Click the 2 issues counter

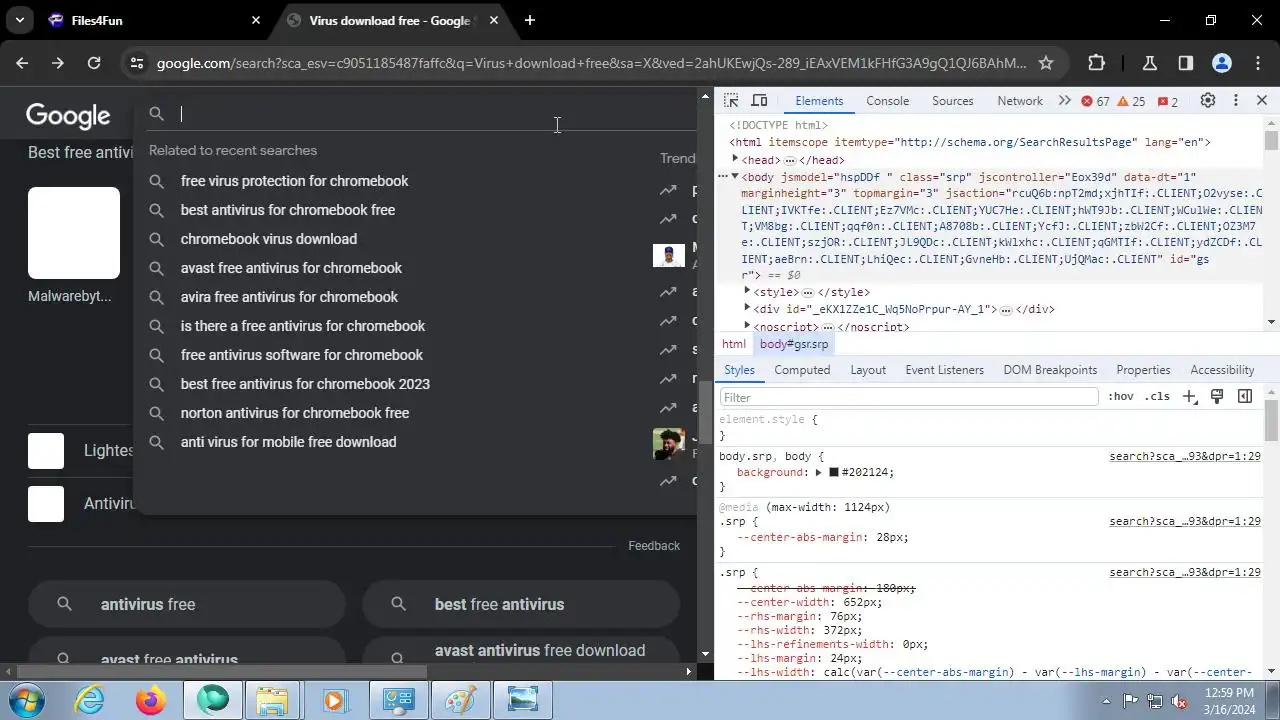coord(1168,101)
